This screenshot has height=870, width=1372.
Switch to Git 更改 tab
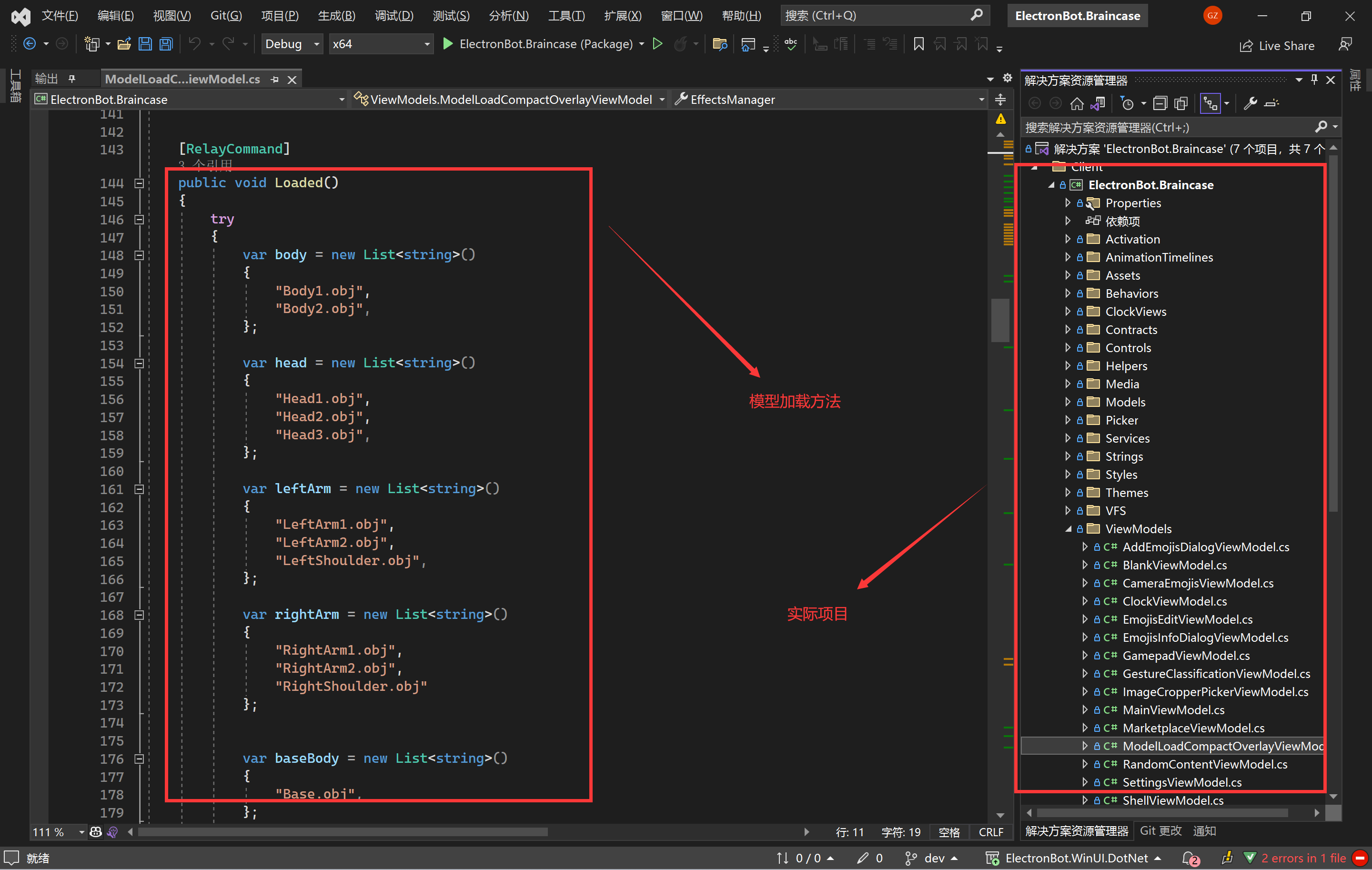[x=1160, y=830]
